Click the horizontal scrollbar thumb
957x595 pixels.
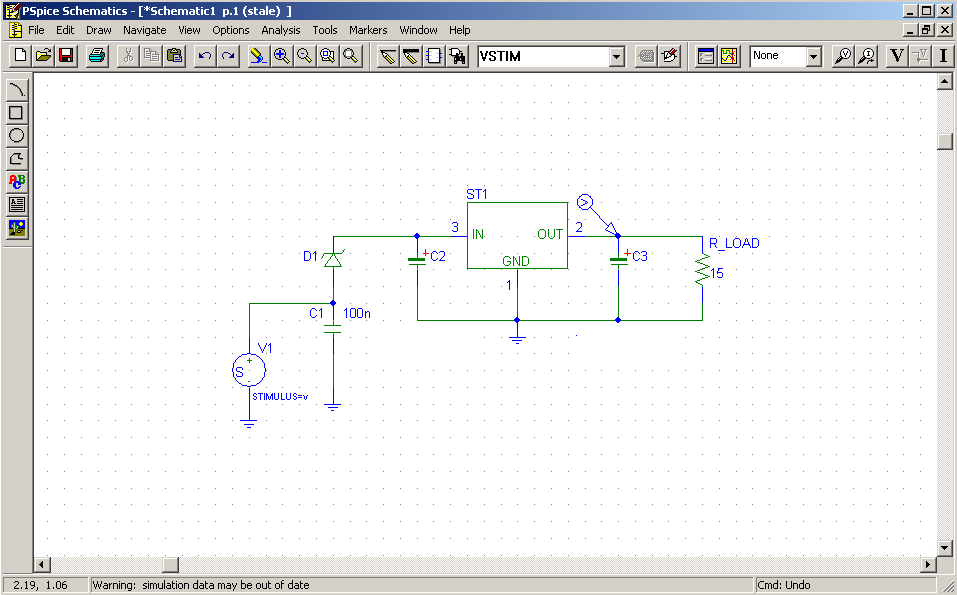pyautogui.click(x=170, y=565)
